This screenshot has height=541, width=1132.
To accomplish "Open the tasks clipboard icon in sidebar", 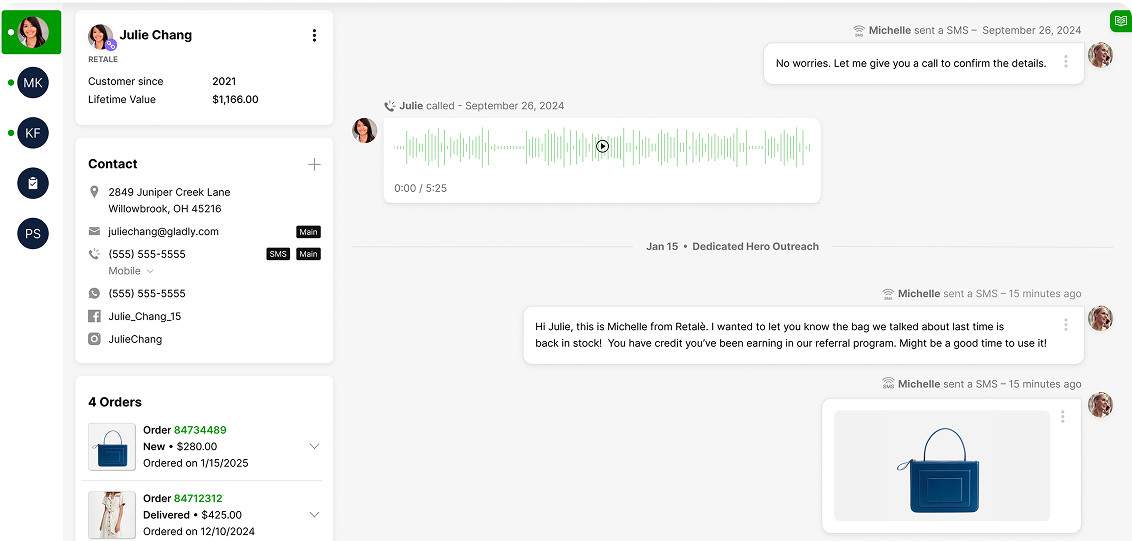I will pos(33,183).
